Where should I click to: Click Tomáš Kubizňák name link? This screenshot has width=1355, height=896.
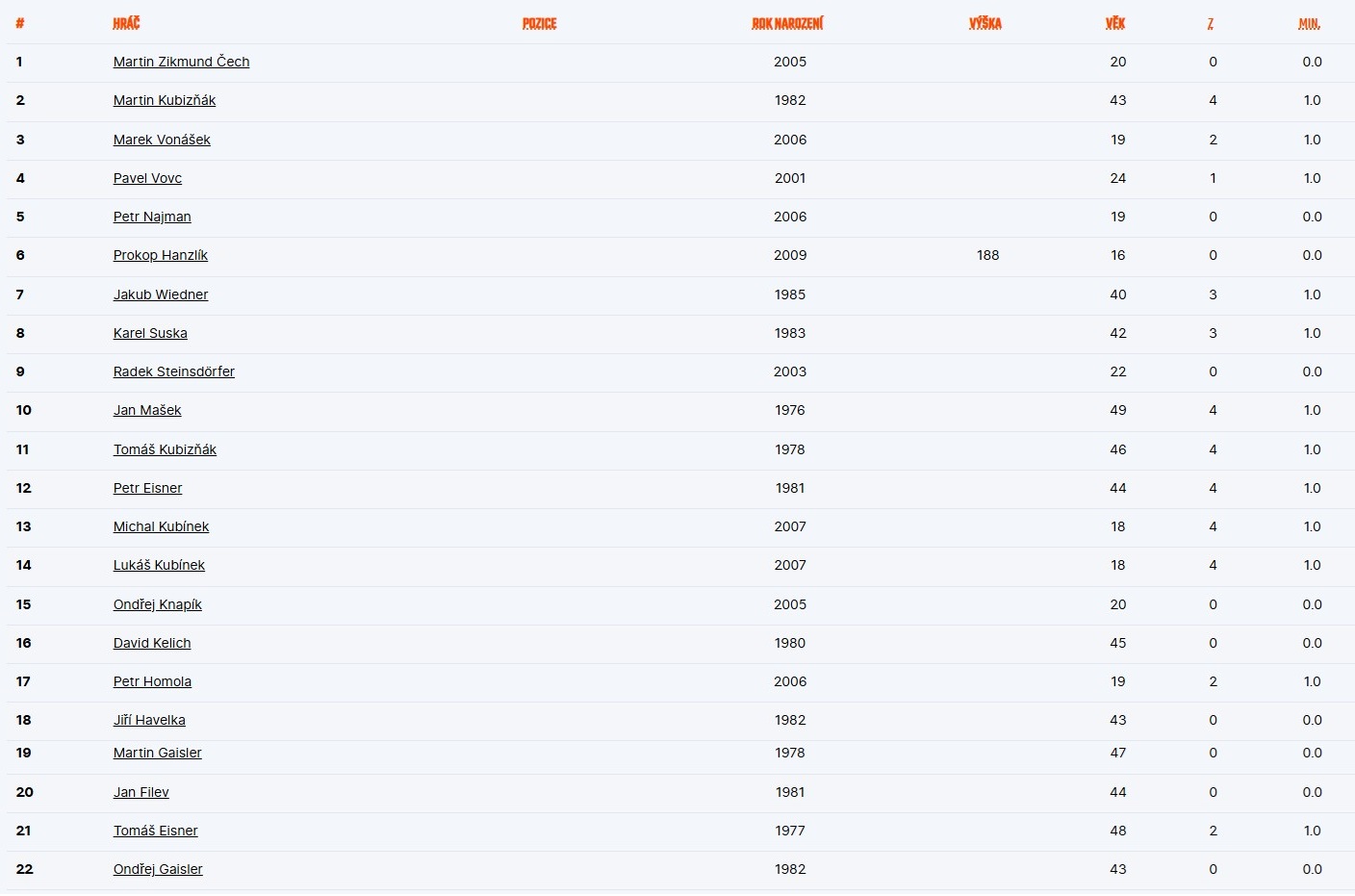click(x=165, y=449)
